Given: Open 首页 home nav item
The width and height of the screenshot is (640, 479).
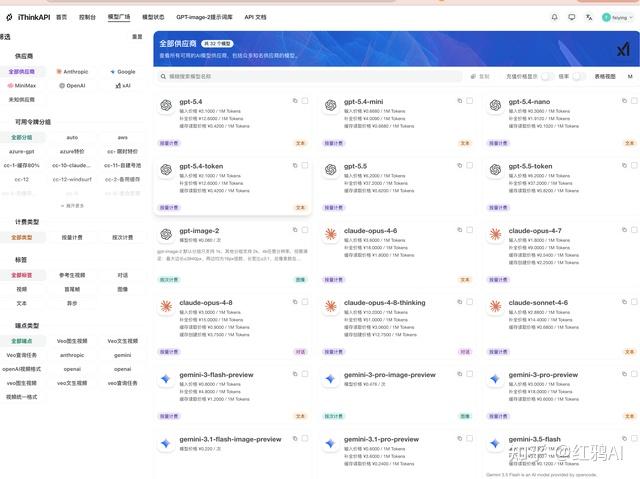Looking at the screenshot, I should pos(61,17).
